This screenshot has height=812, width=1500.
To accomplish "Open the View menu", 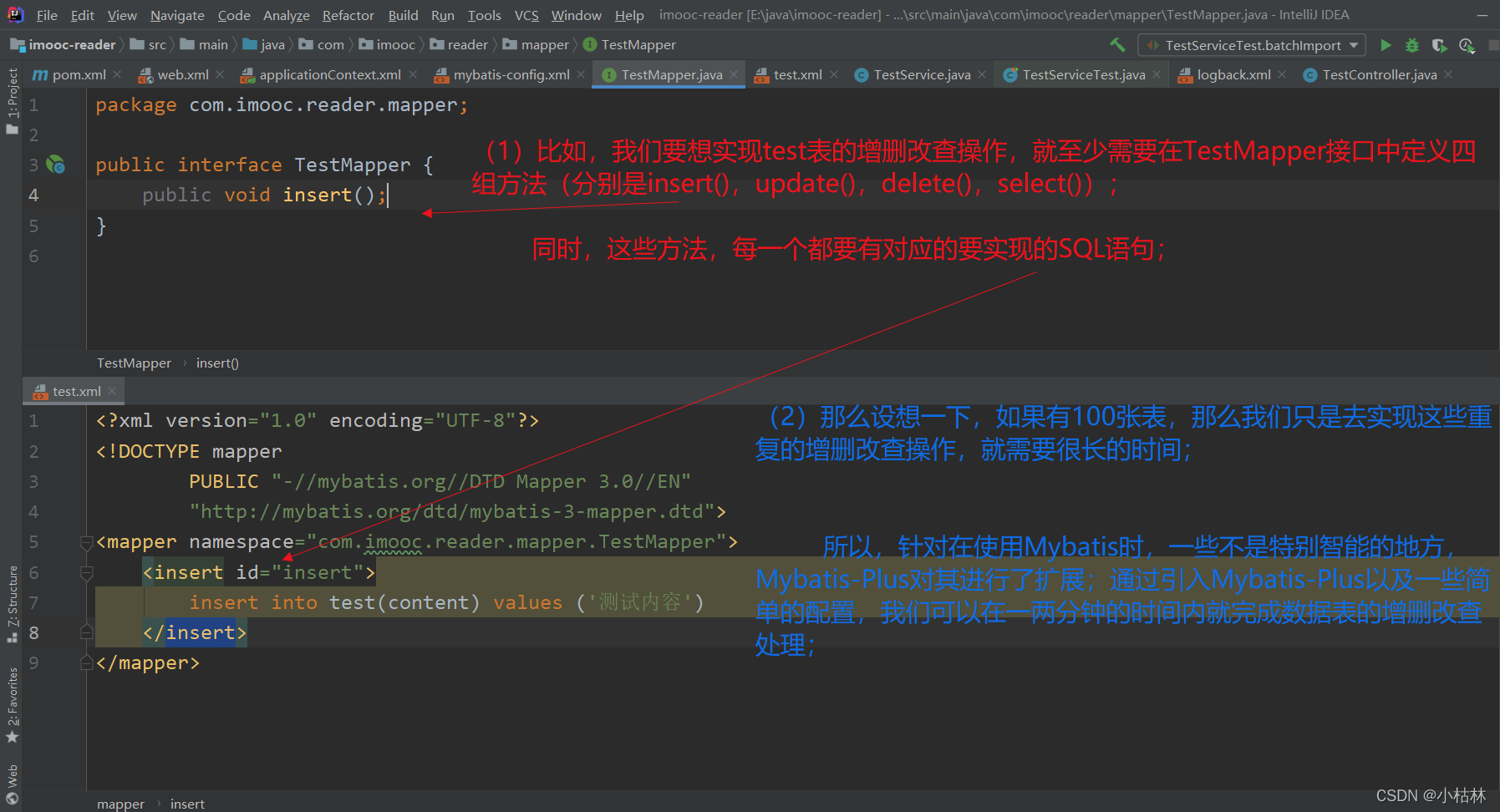I will [122, 15].
